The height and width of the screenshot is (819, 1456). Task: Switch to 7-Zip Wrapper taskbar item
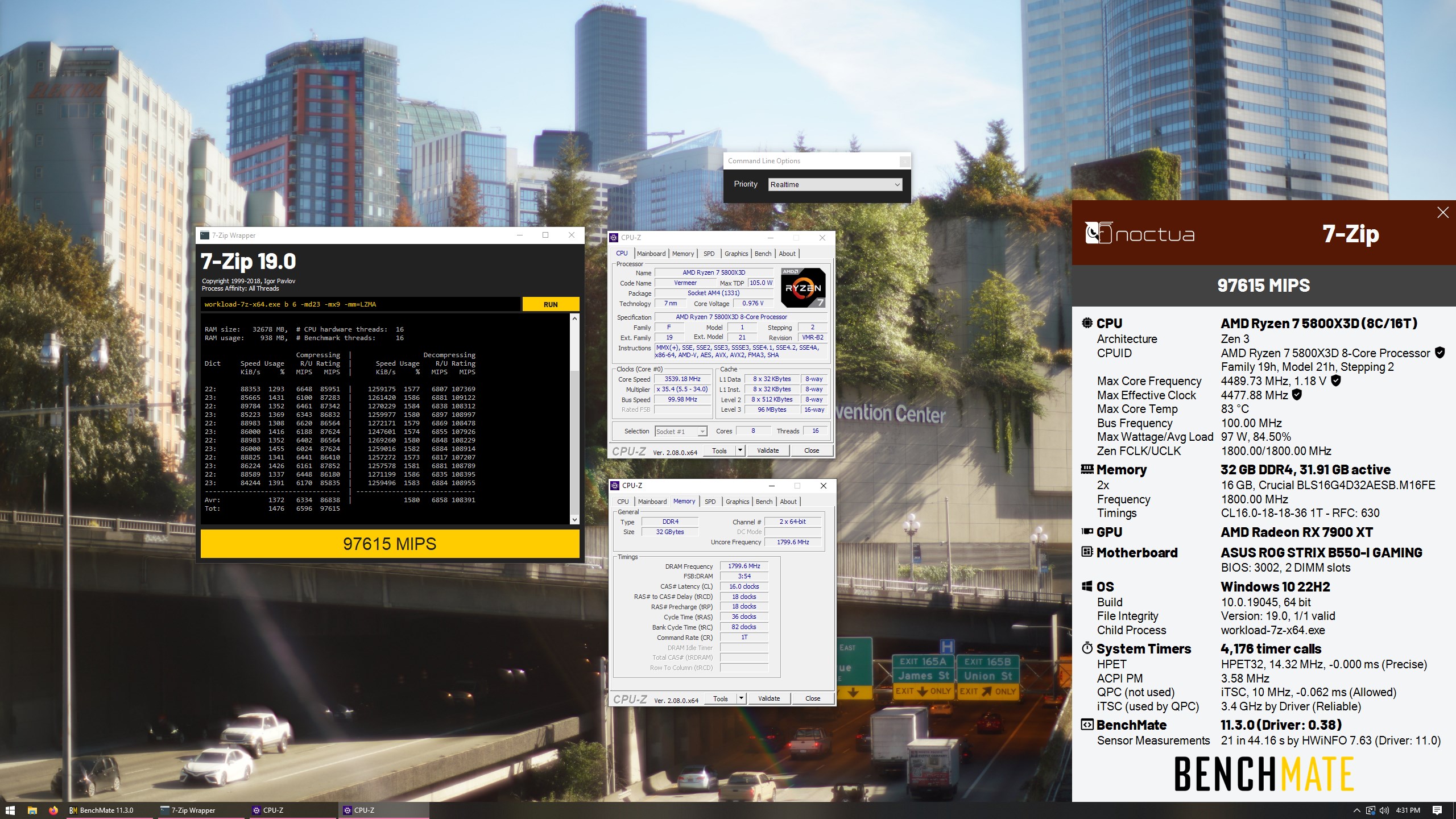pyautogui.click(x=200, y=810)
